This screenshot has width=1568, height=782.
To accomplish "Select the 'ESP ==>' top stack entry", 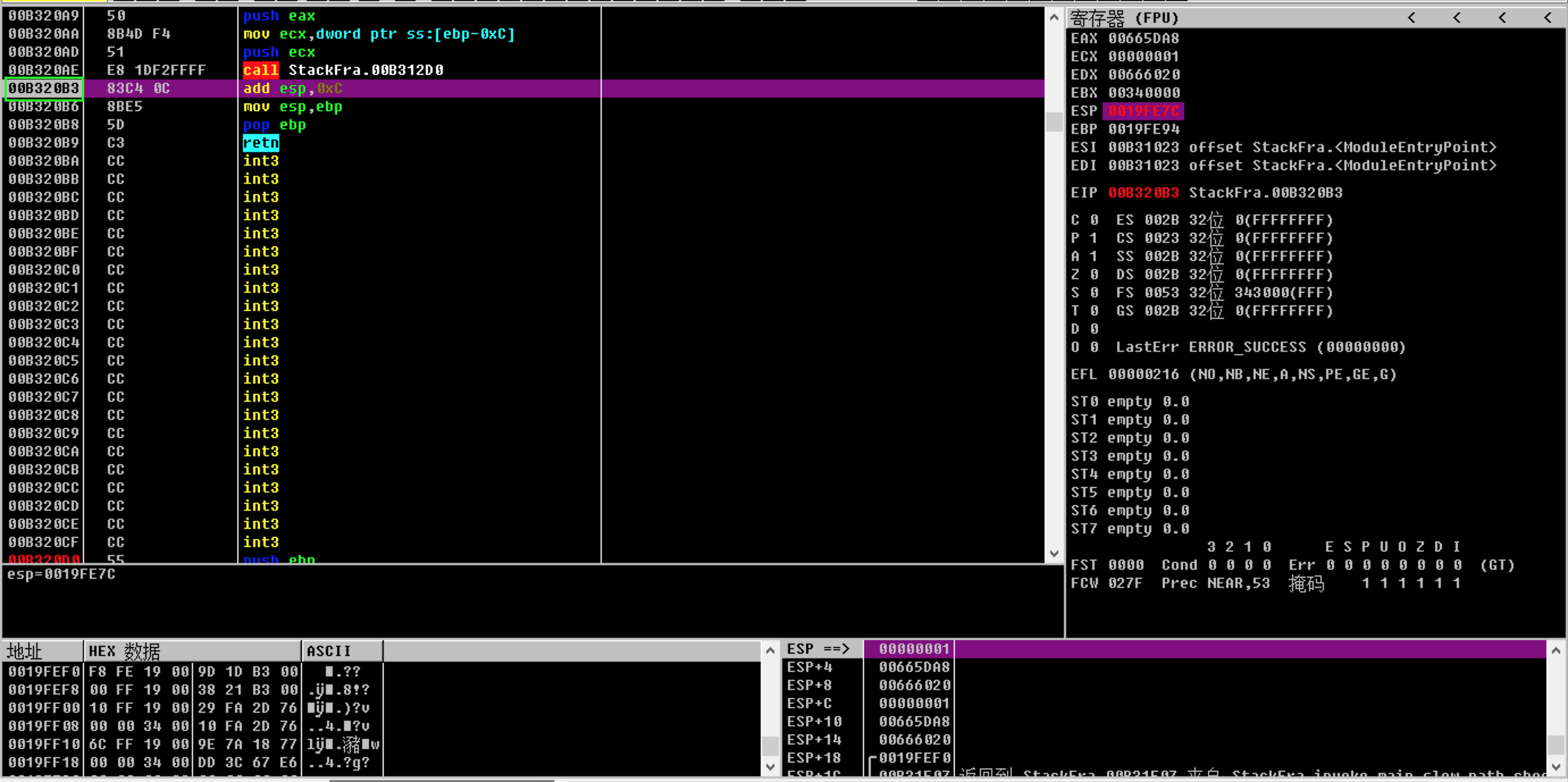I will tap(1164, 649).
